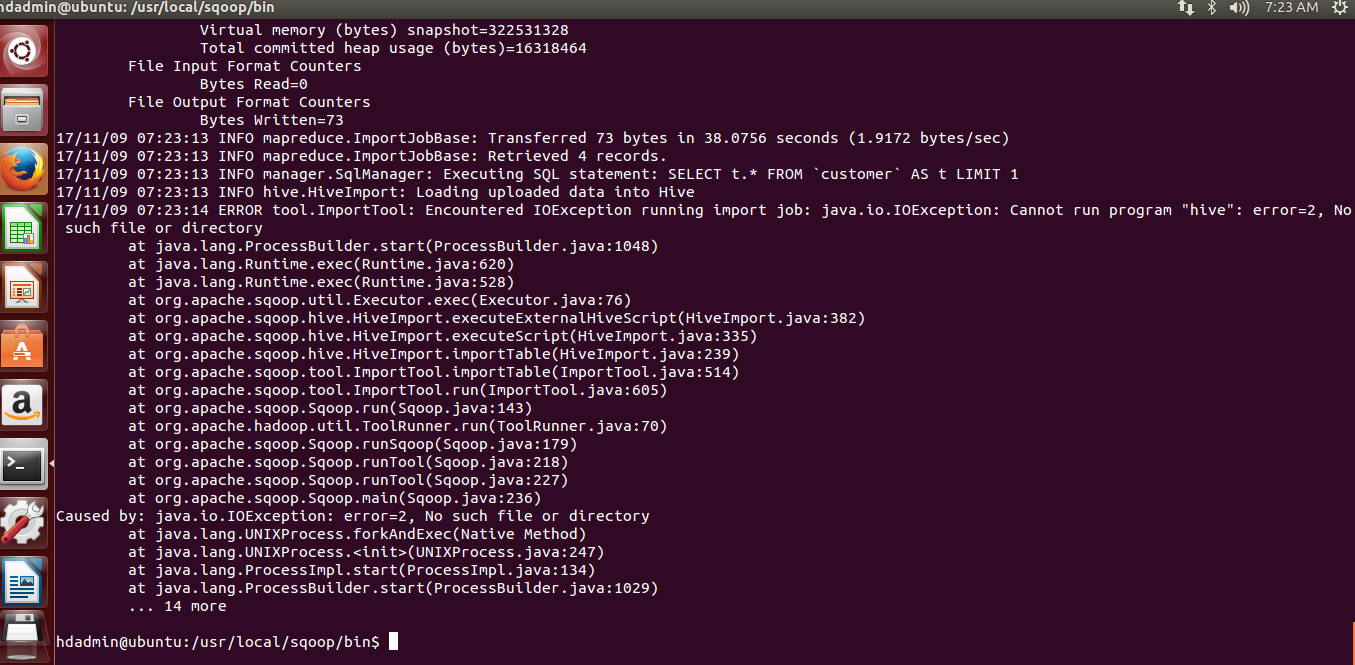This screenshot has width=1355, height=665.
Task: Click the "Caused by: java.io.IOException" line
Action: [353, 517]
